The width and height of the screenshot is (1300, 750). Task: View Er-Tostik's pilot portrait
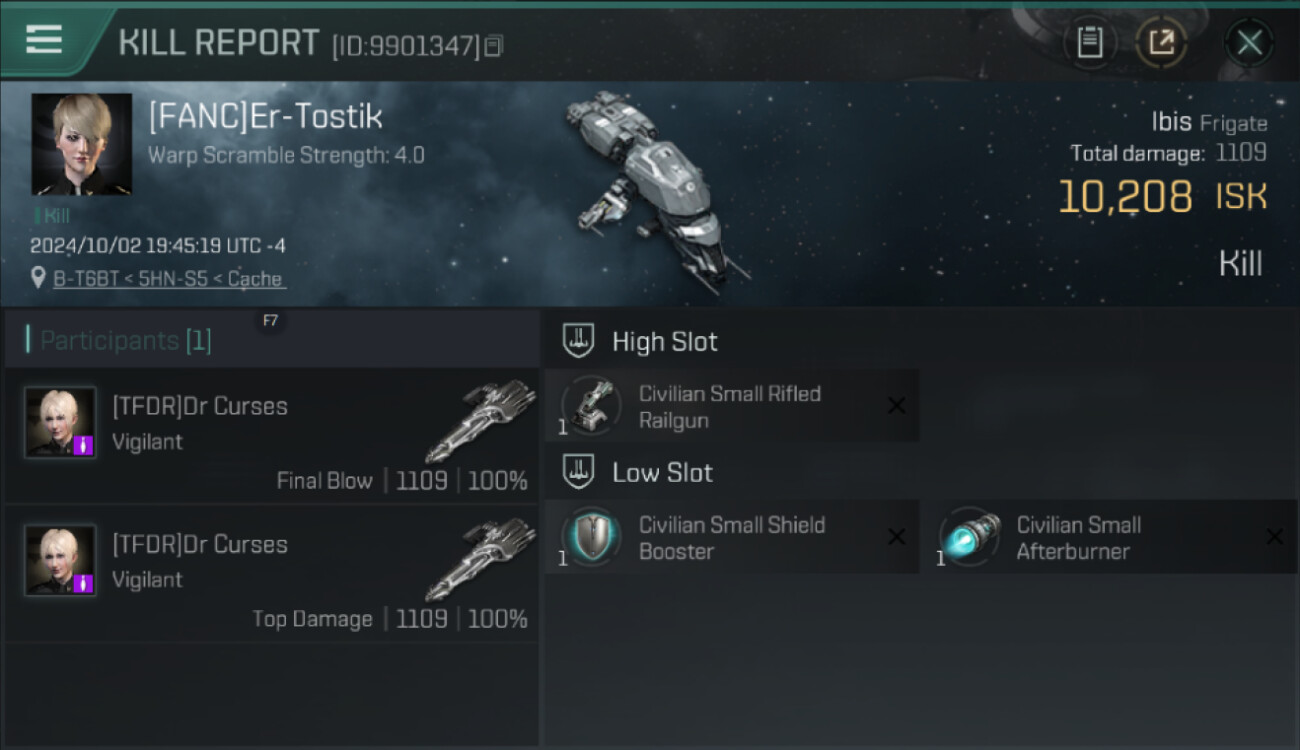click(81, 144)
